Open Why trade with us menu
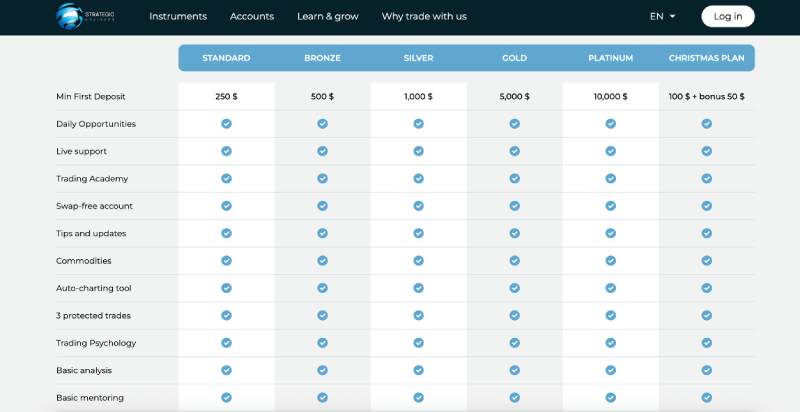 click(x=424, y=16)
